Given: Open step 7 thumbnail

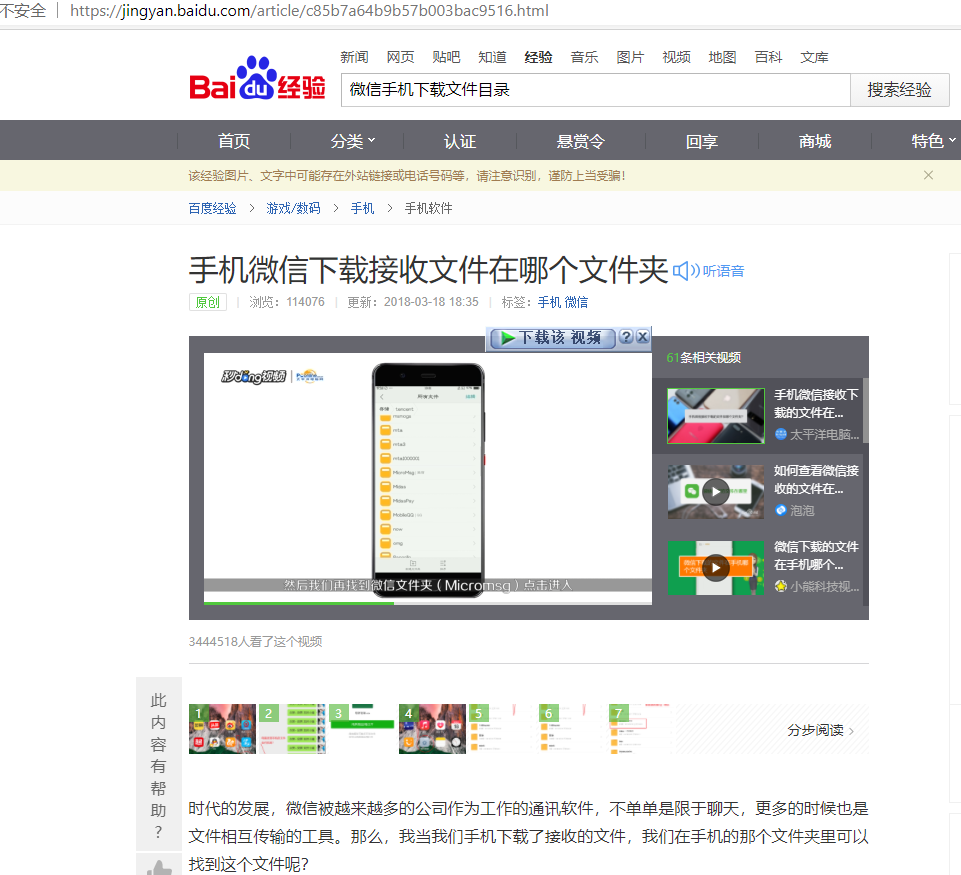Looking at the screenshot, I should point(642,729).
